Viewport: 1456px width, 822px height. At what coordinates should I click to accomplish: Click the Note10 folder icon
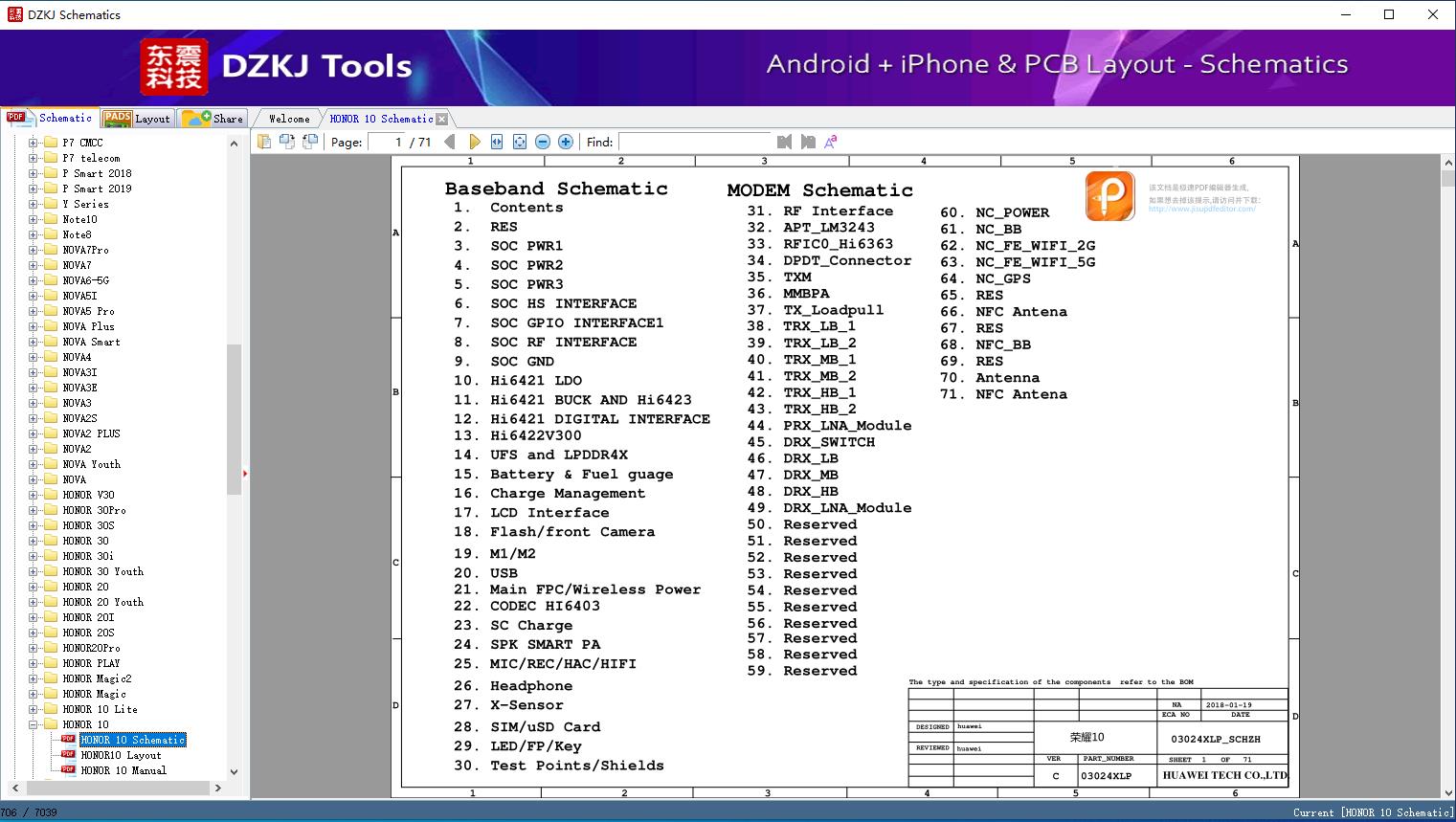click(x=51, y=219)
